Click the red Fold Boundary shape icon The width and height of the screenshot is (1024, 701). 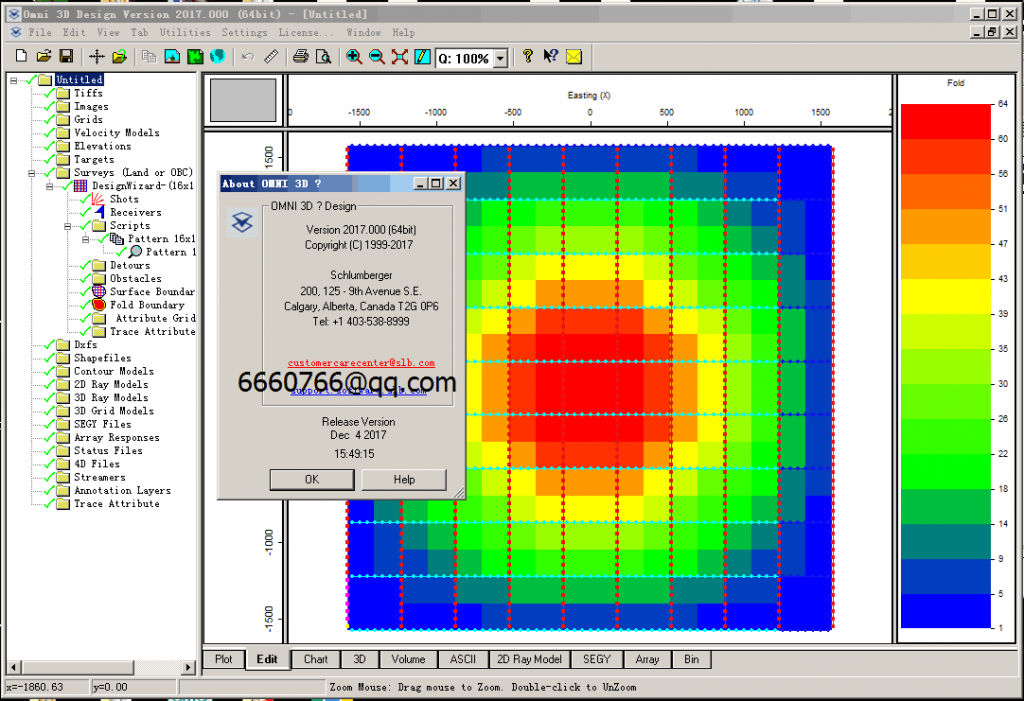coord(99,304)
